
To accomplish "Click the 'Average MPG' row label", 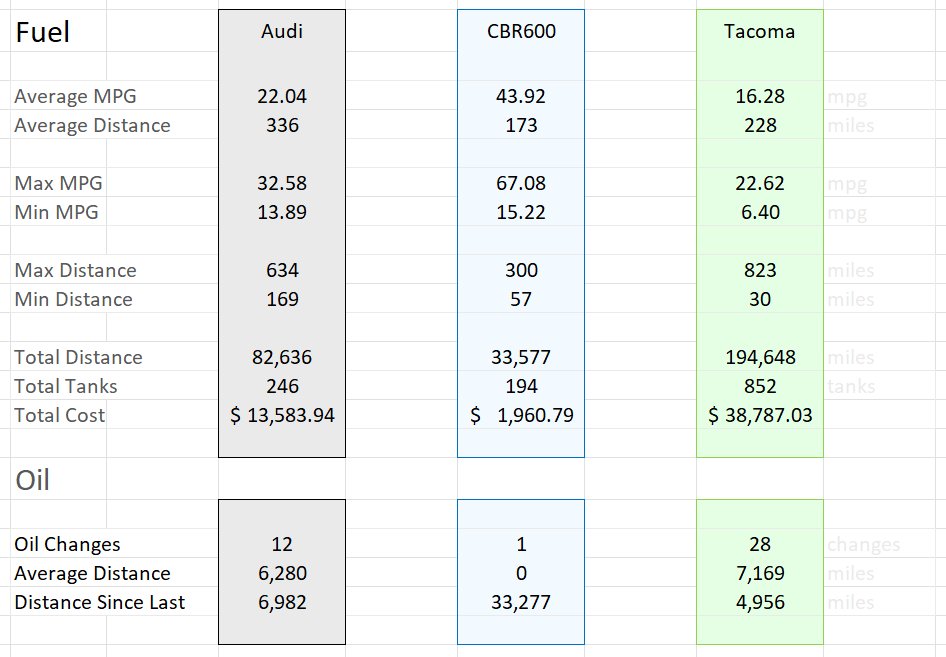I will click(75, 97).
